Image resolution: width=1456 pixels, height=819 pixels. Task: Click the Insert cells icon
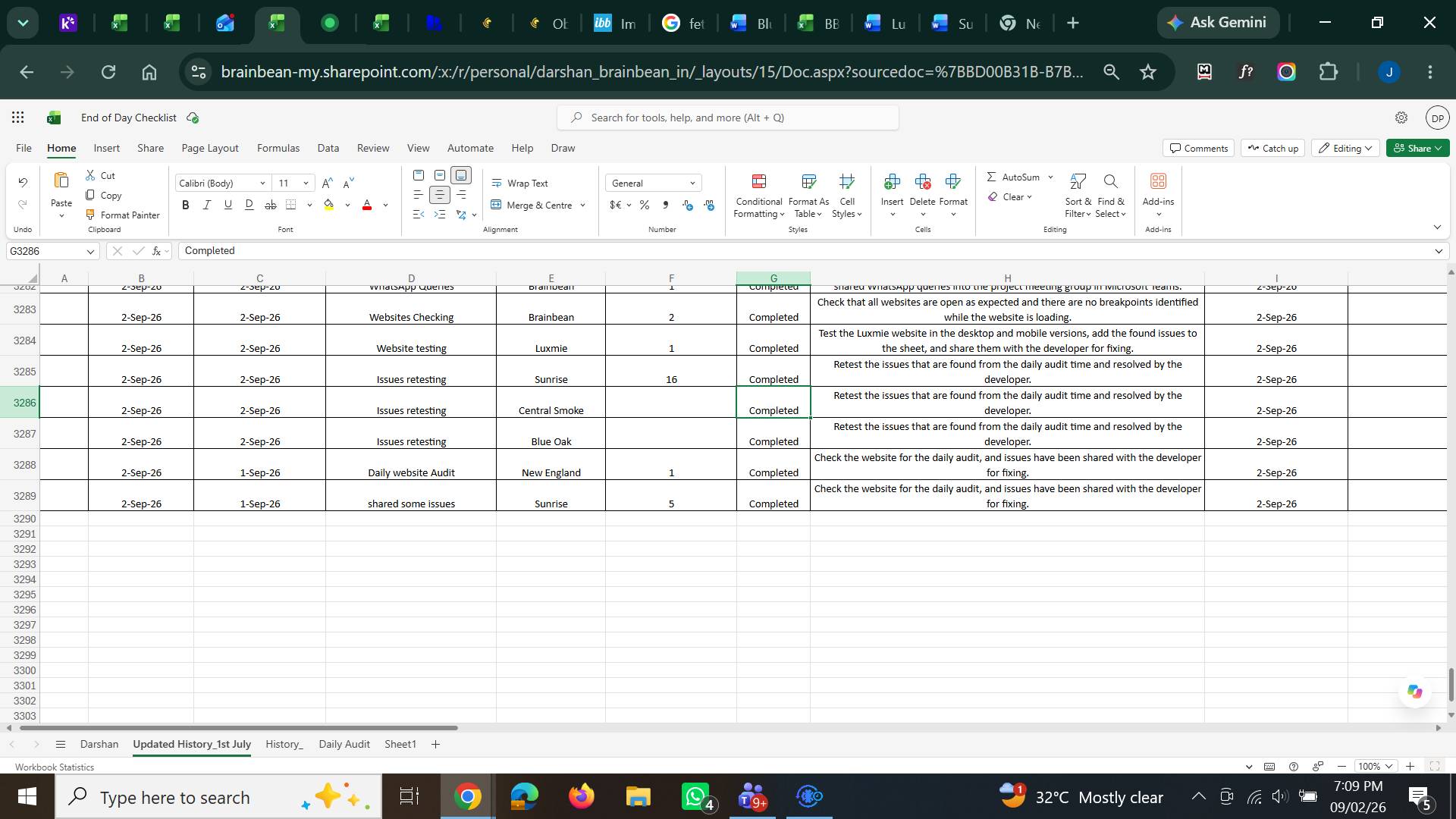point(892,181)
